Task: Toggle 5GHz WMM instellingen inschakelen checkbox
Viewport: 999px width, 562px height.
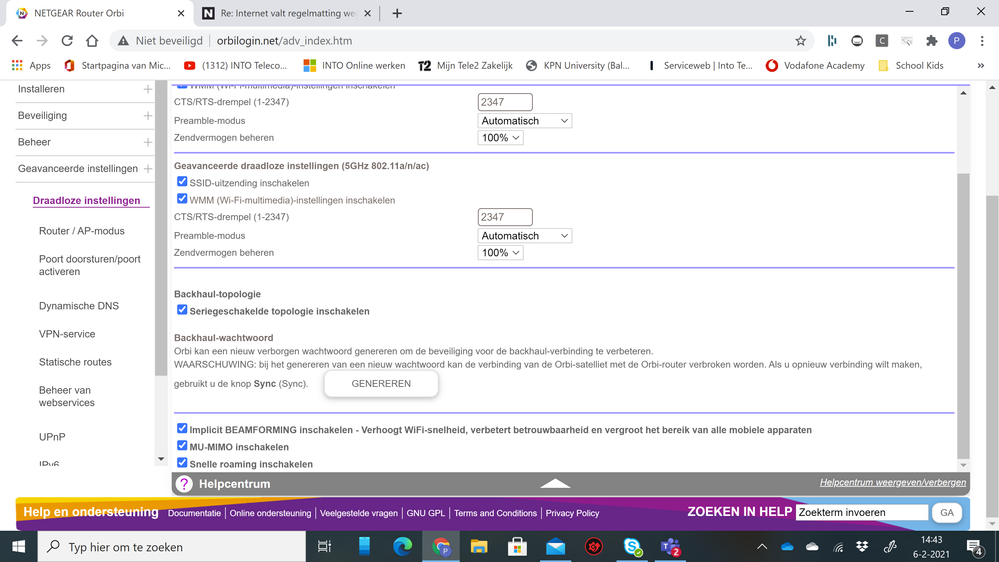Action: point(182,199)
